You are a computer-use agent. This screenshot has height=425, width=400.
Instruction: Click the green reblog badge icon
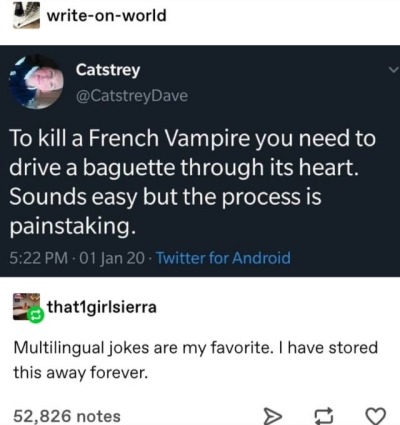pyautogui.click(x=35, y=315)
